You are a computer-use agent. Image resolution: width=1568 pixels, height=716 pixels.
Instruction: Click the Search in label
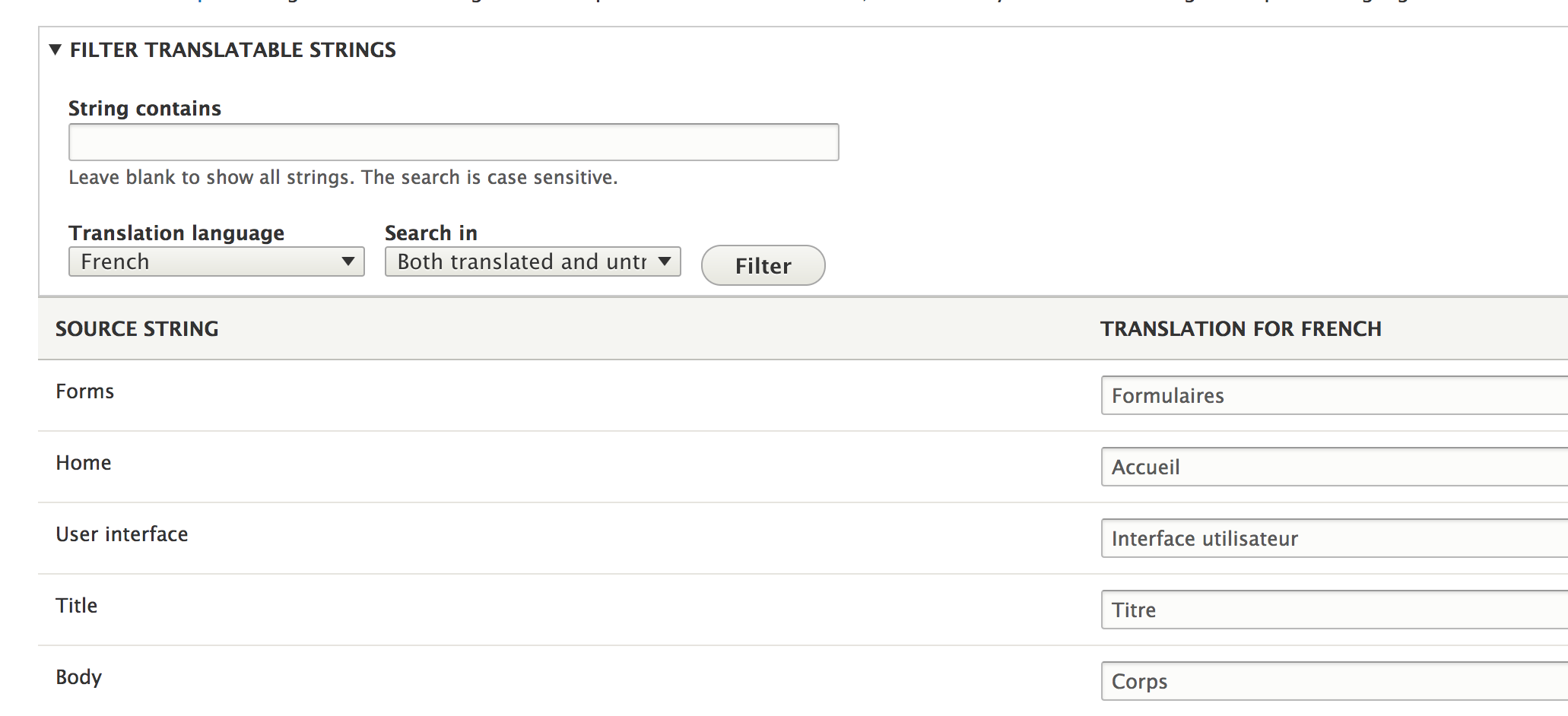pos(430,233)
